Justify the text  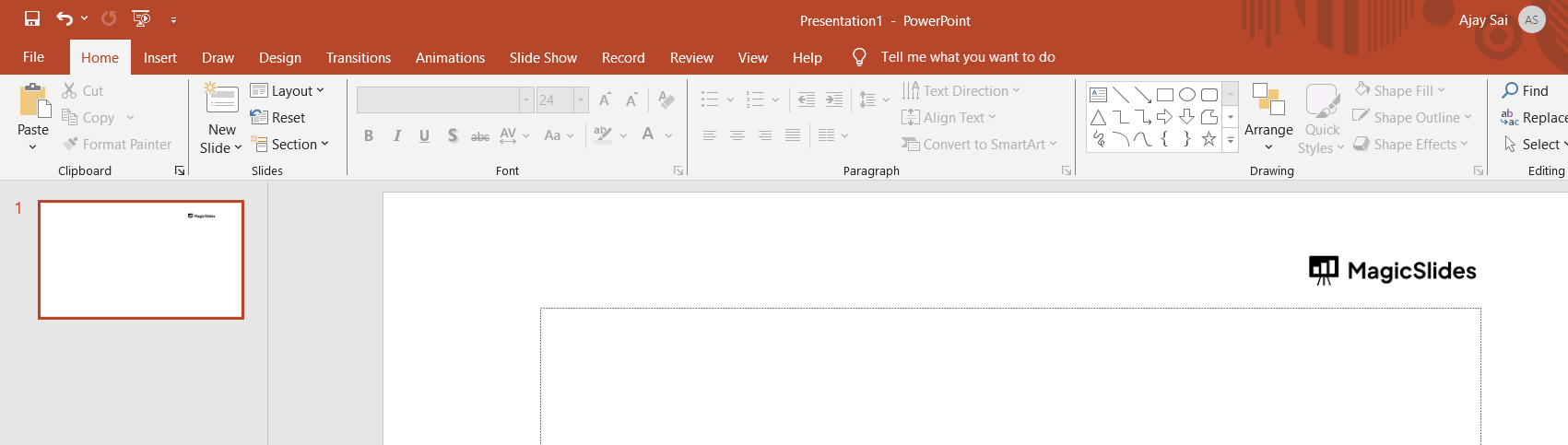coord(793,135)
